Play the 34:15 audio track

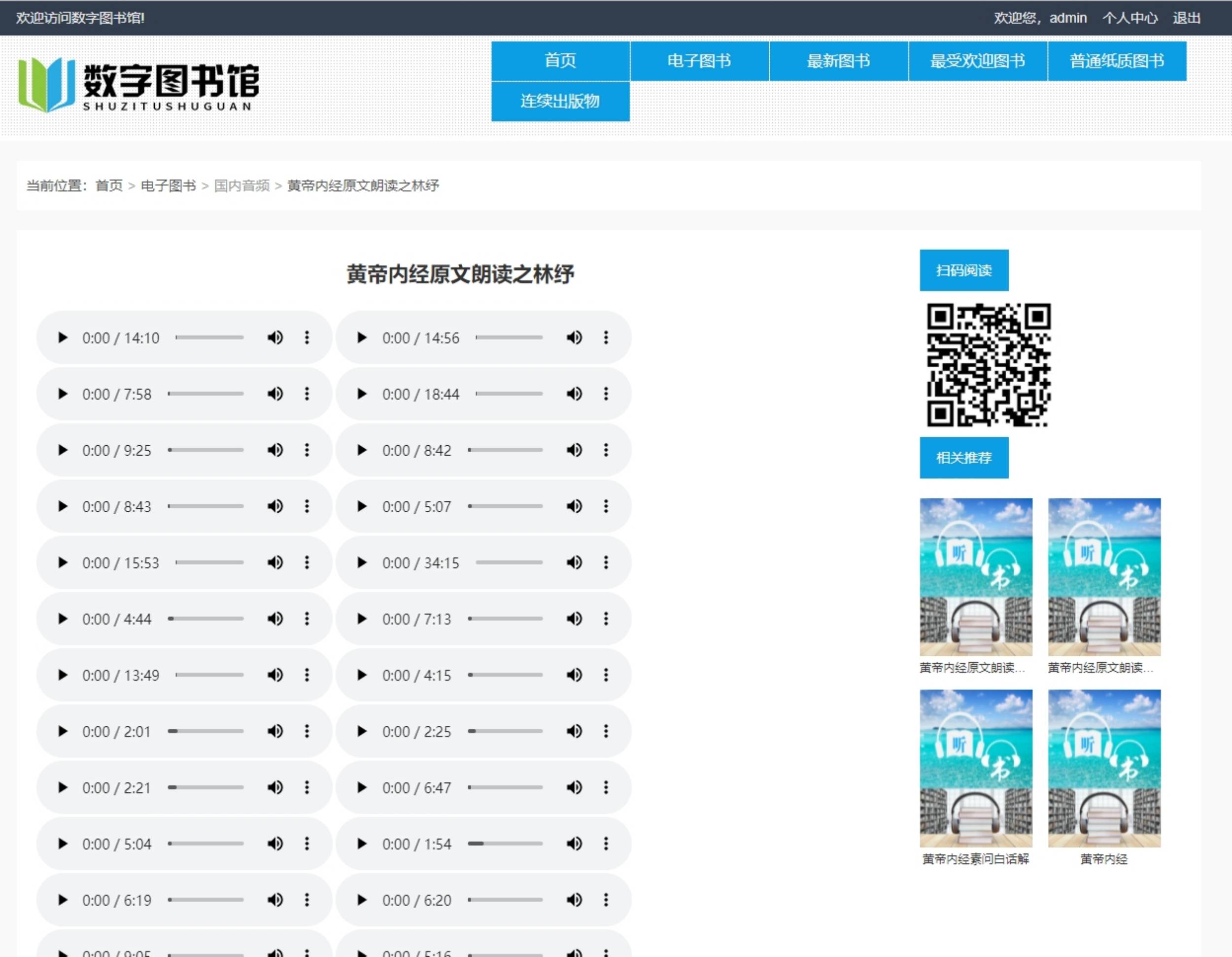point(362,563)
